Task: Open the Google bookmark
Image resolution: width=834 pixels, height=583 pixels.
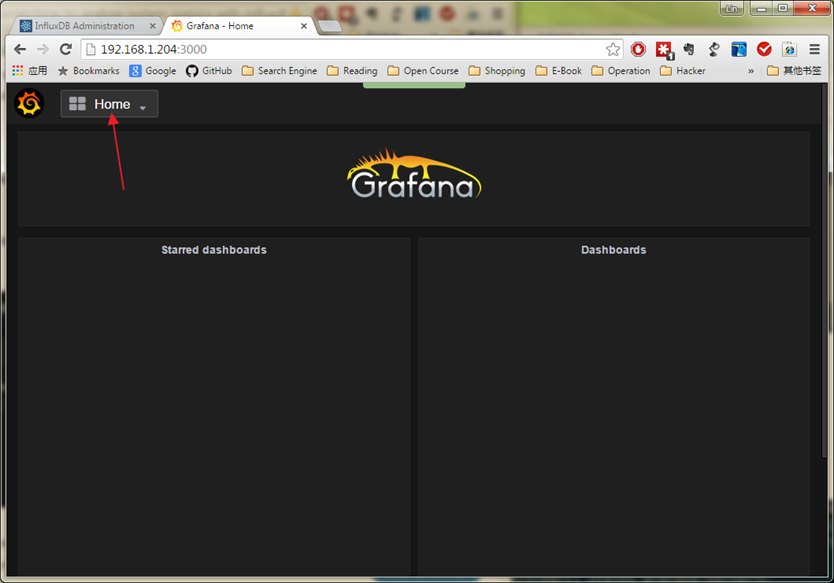Action: [152, 71]
